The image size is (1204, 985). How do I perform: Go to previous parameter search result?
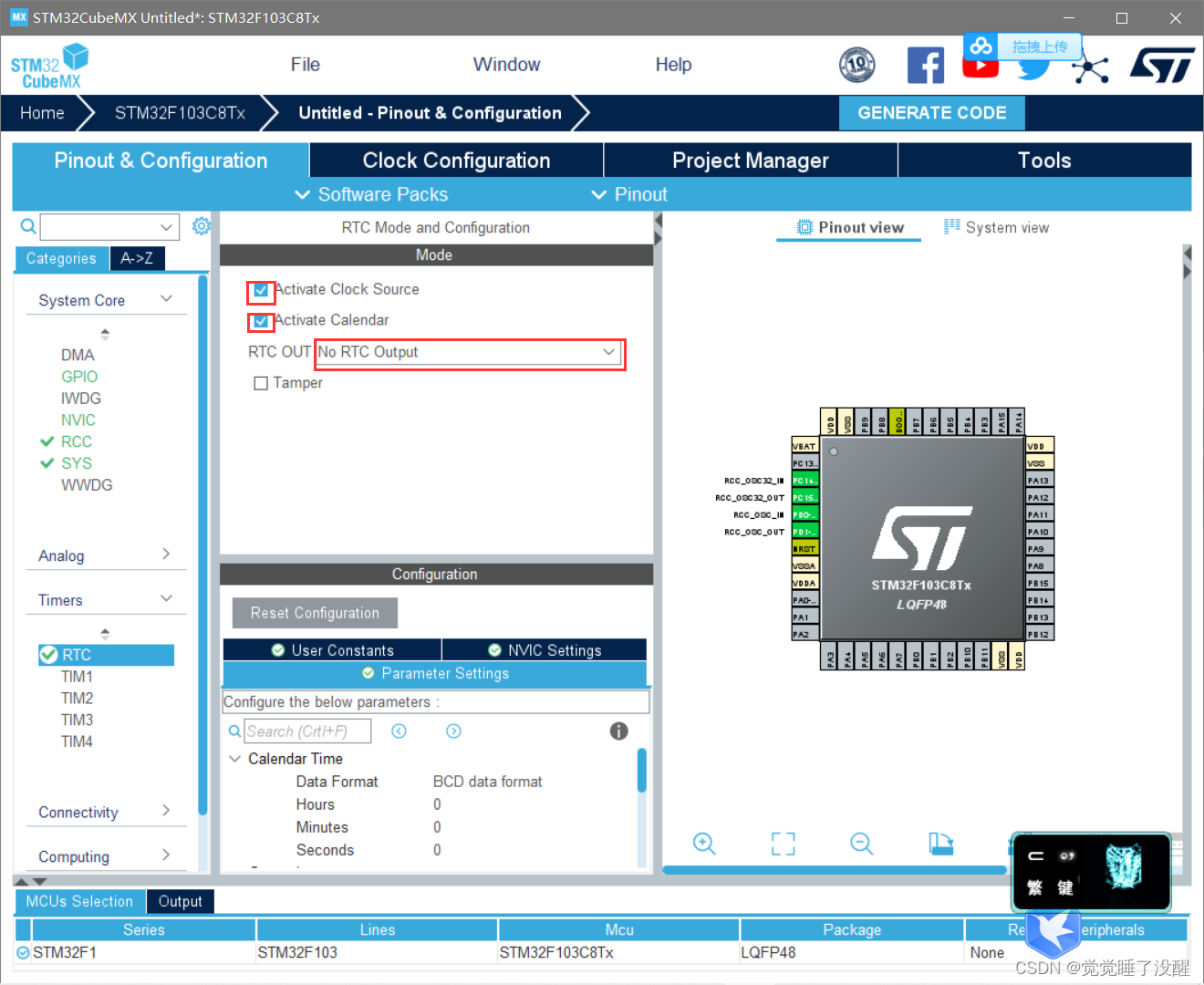tap(399, 731)
